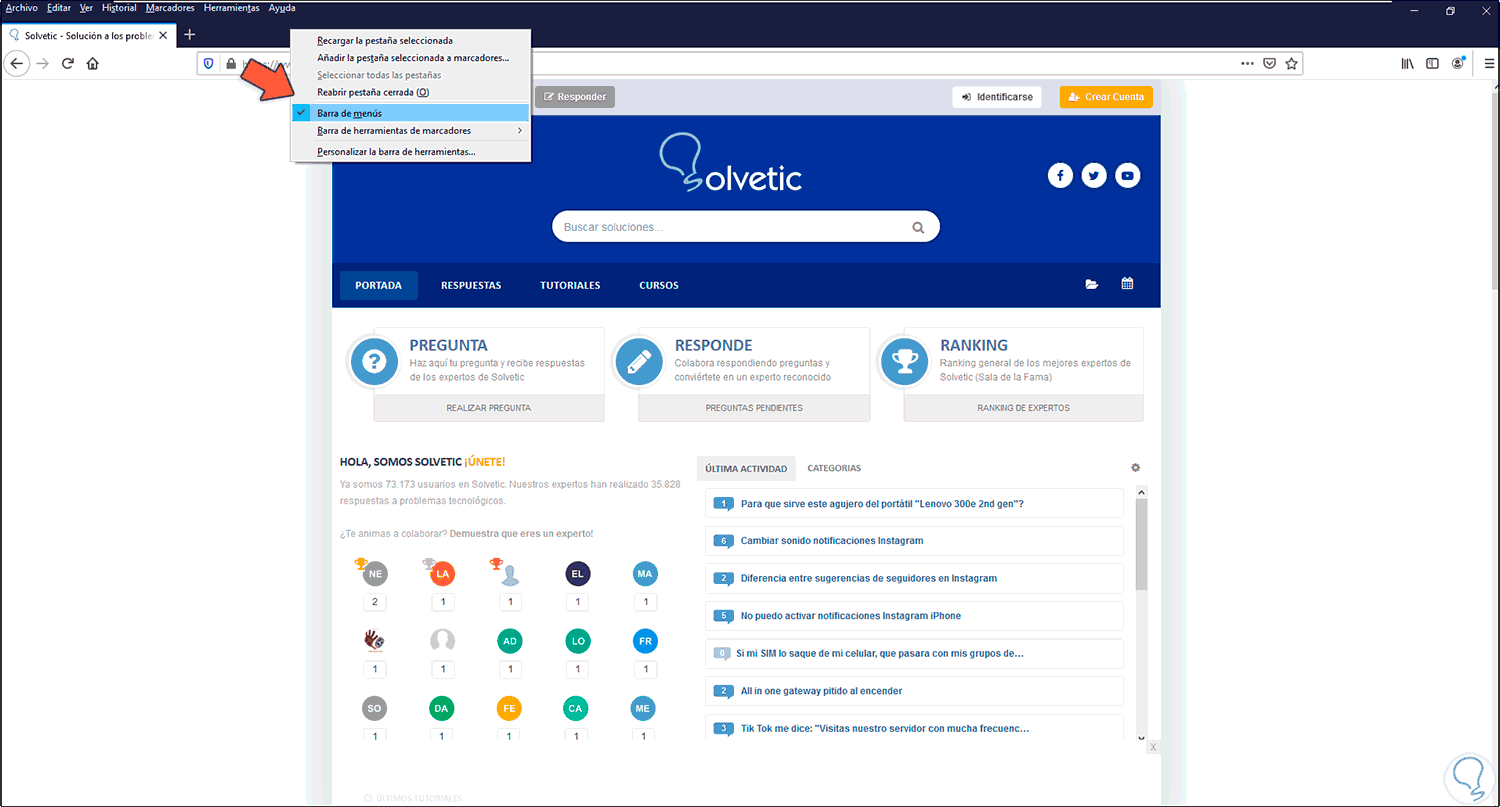Open the calendar icon in navigation bar
The width and height of the screenshot is (1500, 807).
[1127, 284]
